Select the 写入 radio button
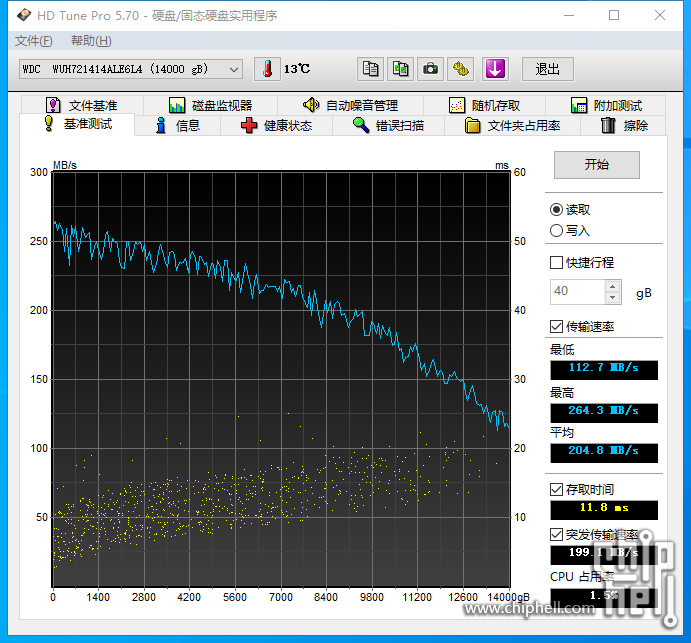Screen dimensions: 691x643 pyautogui.click(x=557, y=230)
